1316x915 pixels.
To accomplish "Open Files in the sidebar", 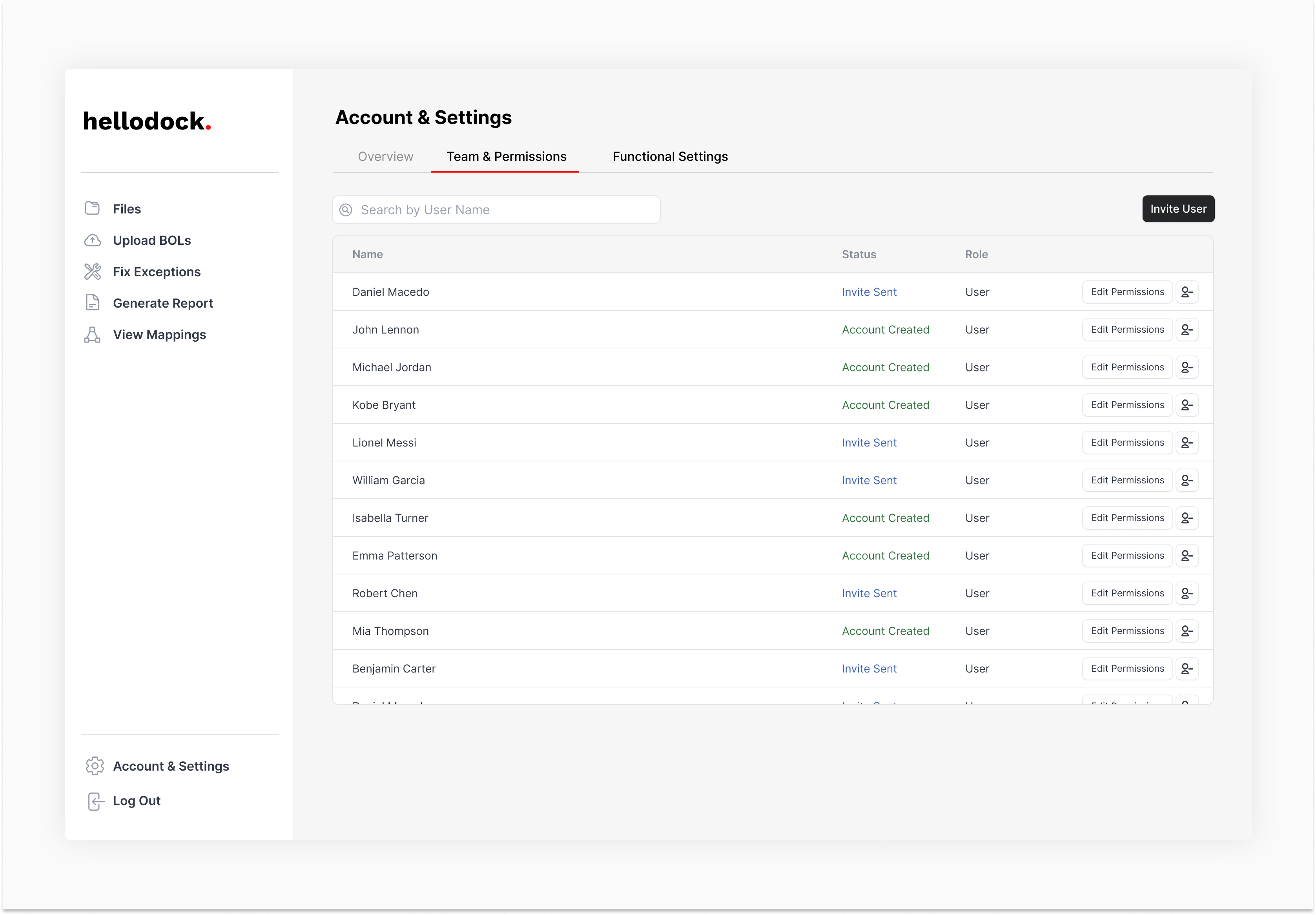I will click(127, 209).
